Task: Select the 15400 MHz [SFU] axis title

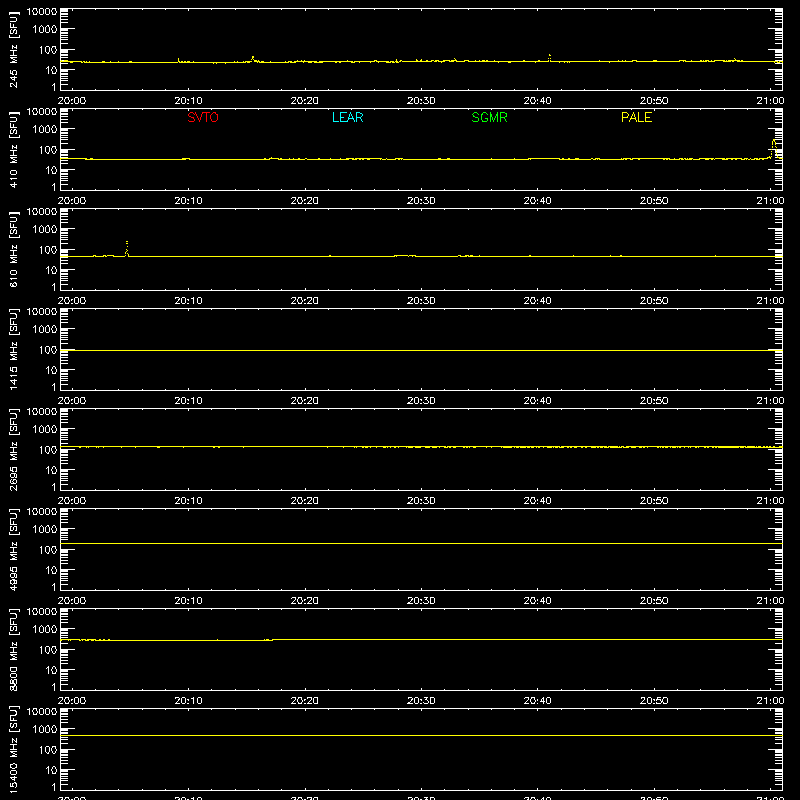Action: coord(13,749)
